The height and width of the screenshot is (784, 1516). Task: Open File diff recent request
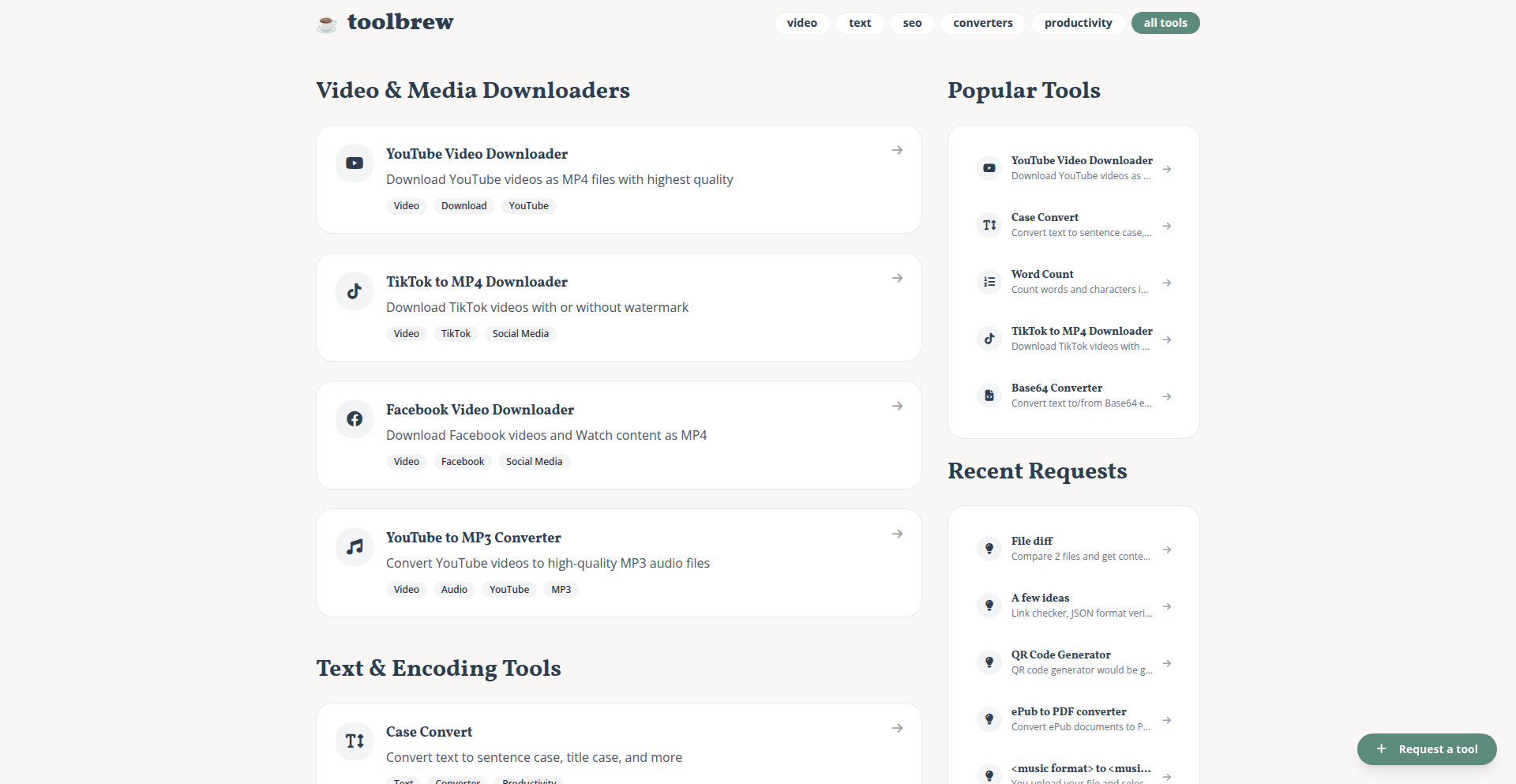pos(1032,541)
